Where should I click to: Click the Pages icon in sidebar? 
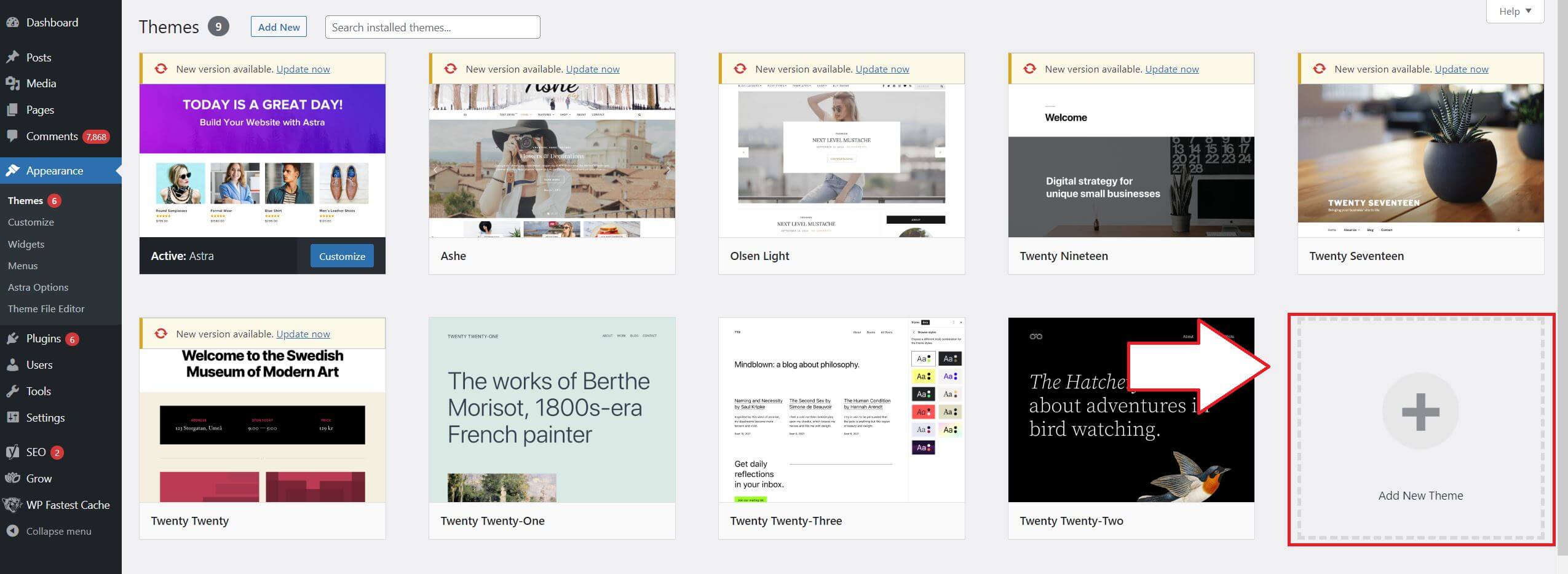pos(12,110)
